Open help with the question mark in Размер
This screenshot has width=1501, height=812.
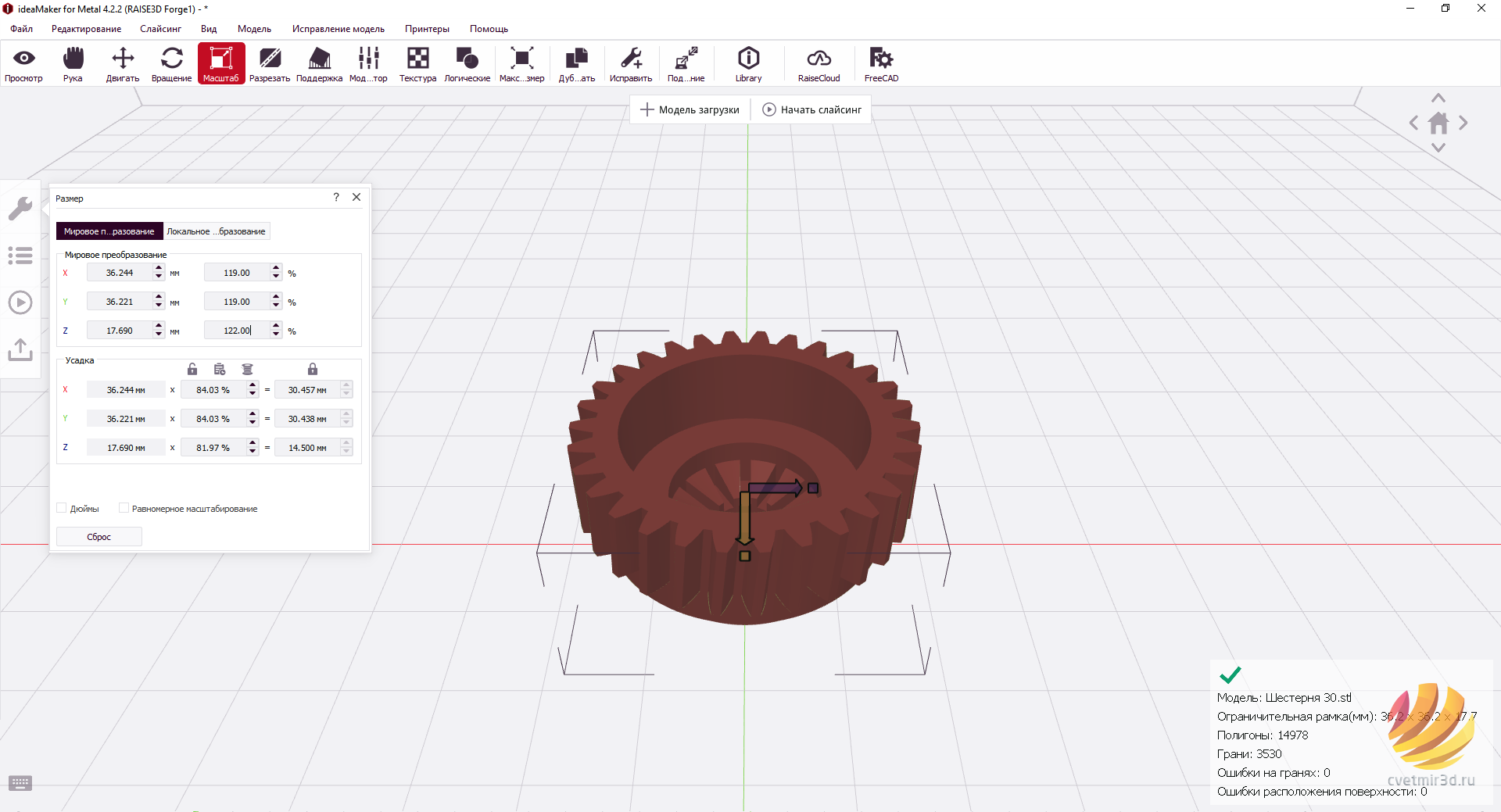click(x=336, y=197)
